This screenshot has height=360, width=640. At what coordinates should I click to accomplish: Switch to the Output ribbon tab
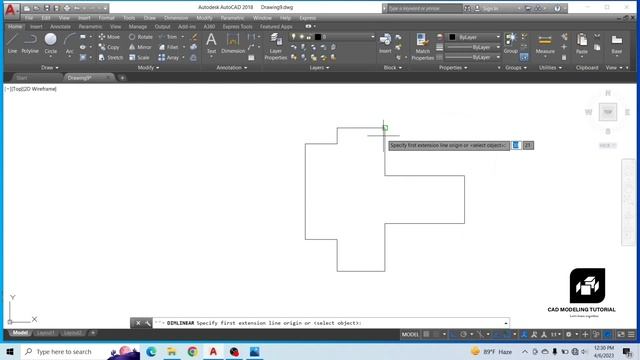click(162, 27)
